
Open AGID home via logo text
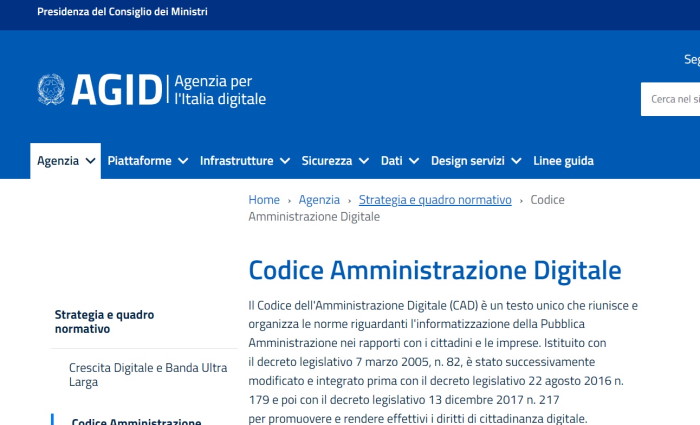pos(117,90)
